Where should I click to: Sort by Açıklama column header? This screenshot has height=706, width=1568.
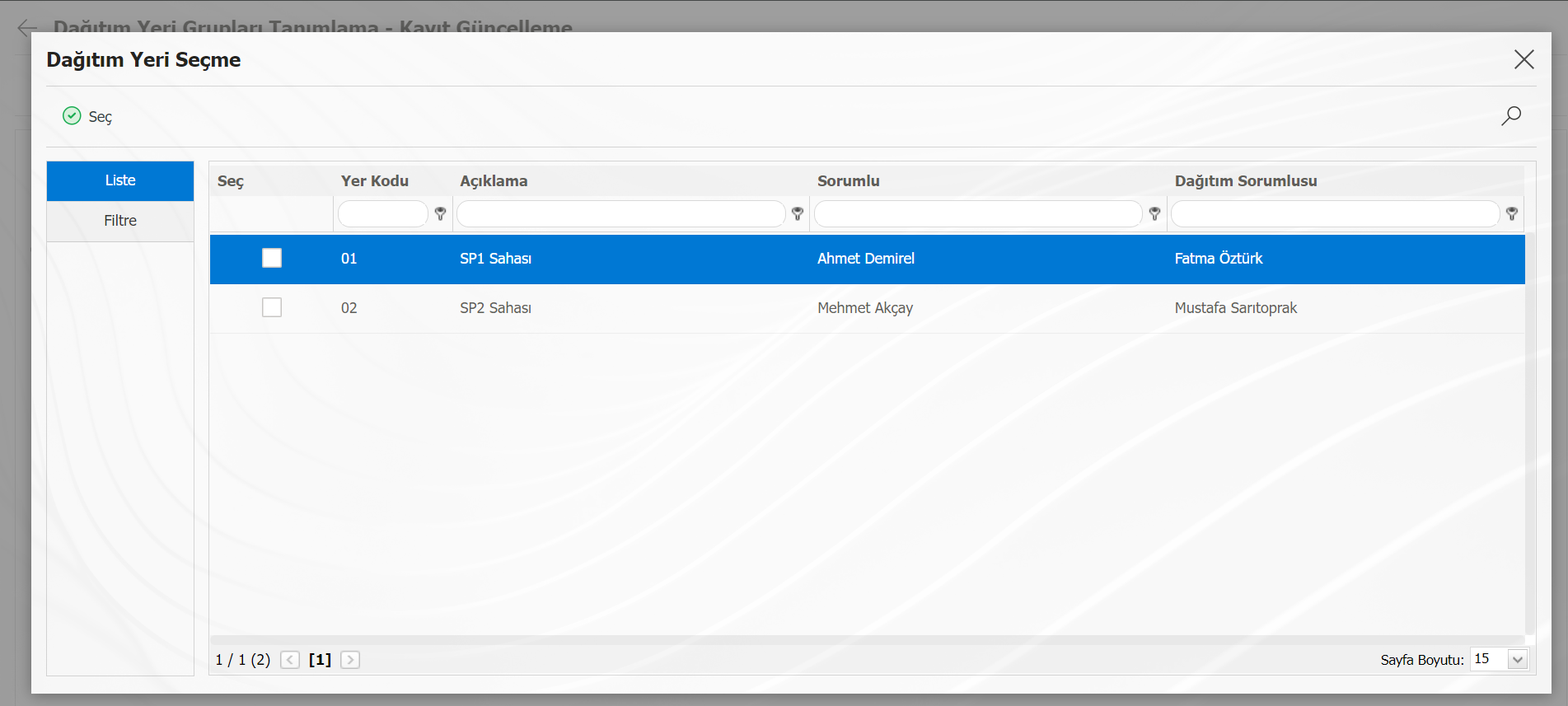point(494,181)
